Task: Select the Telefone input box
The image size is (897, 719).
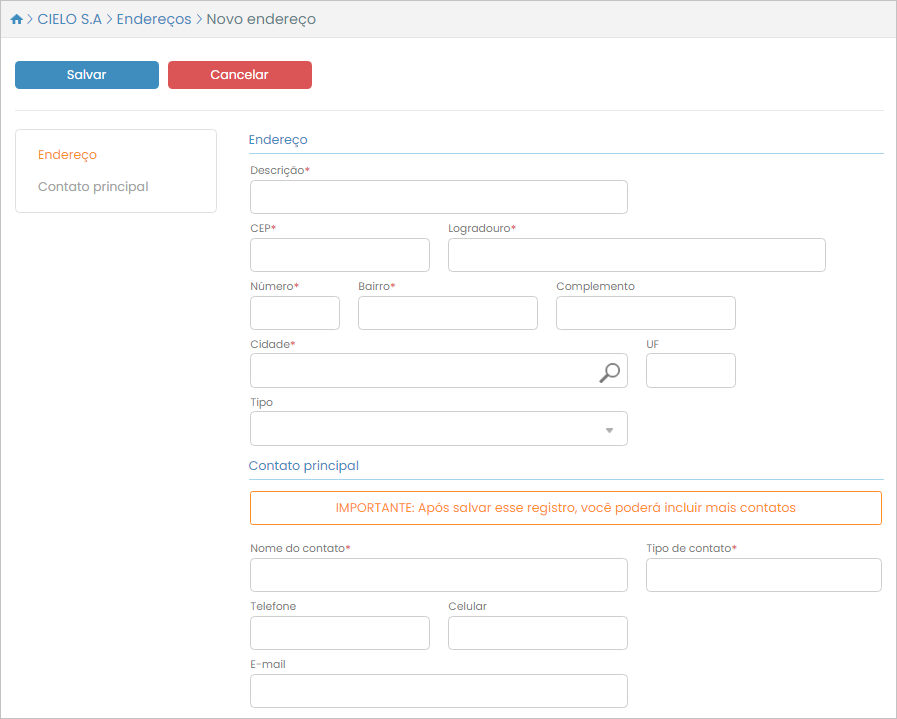Action: (339, 633)
